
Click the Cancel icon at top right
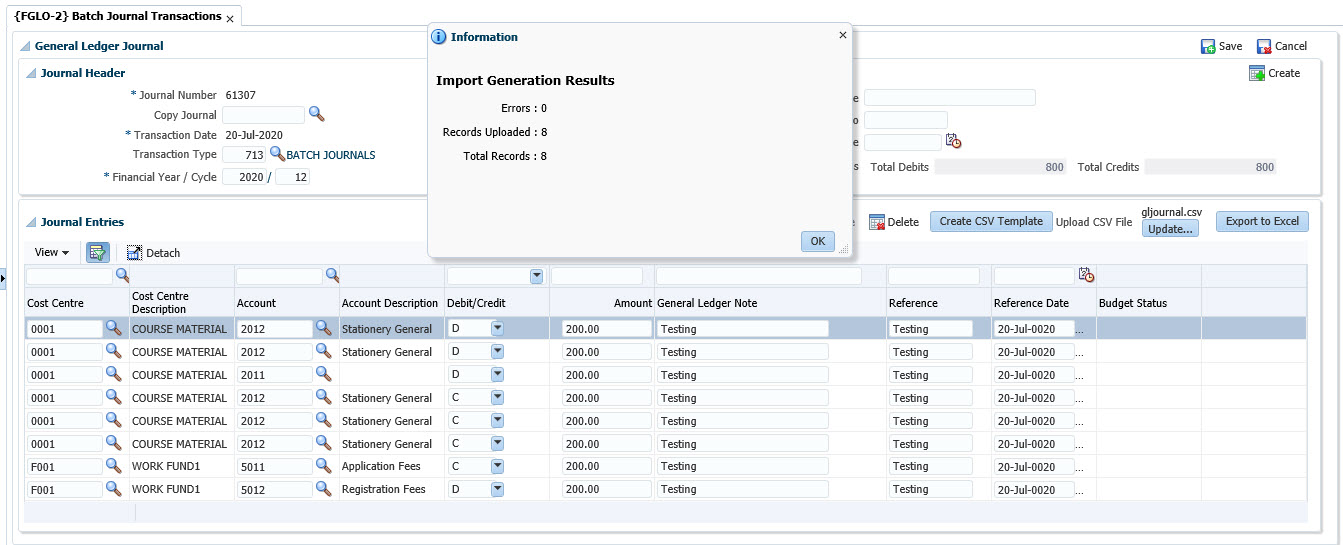tap(1264, 47)
